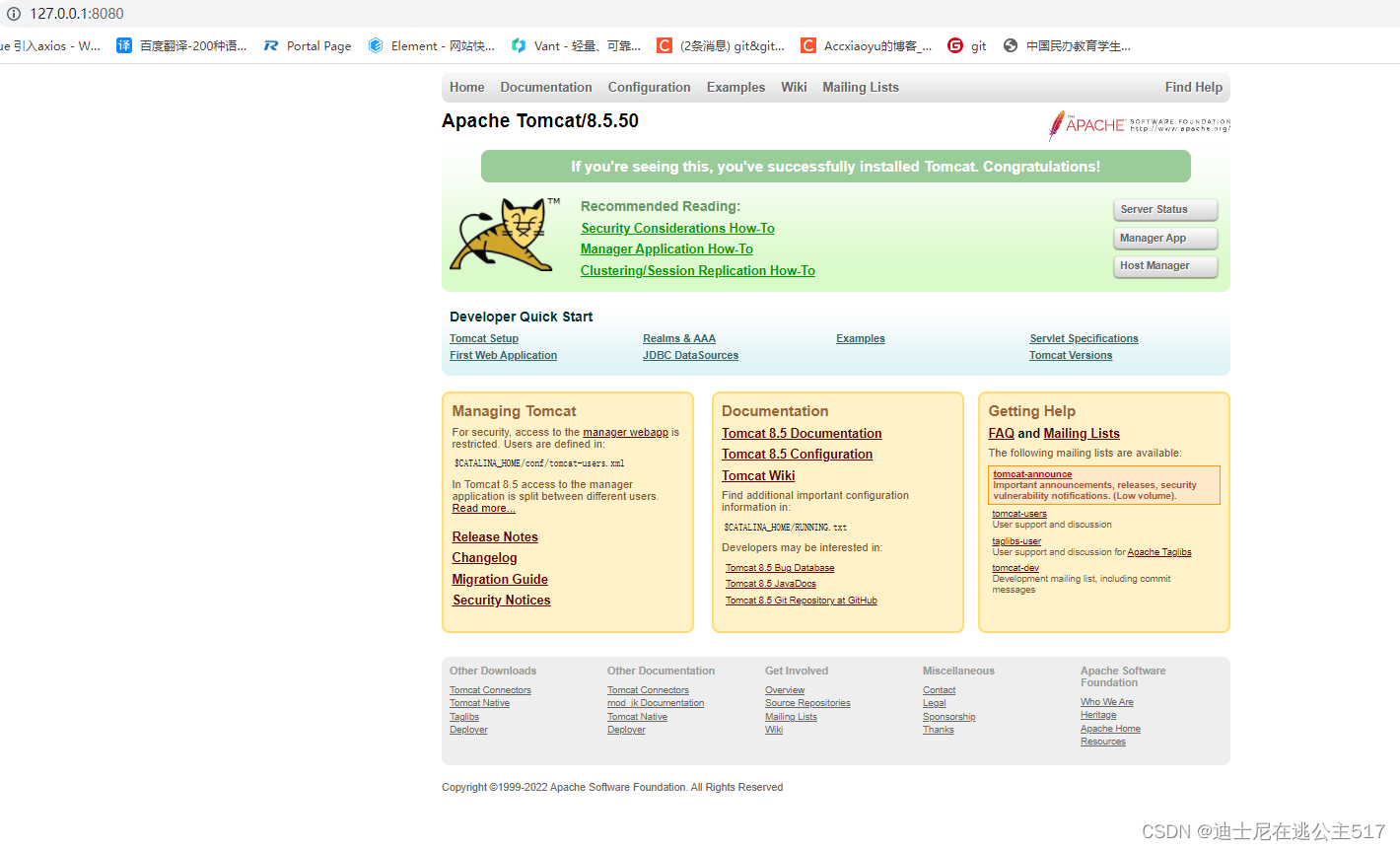The width and height of the screenshot is (1400, 850).
Task: Click the Read more... link
Action: tap(483, 508)
